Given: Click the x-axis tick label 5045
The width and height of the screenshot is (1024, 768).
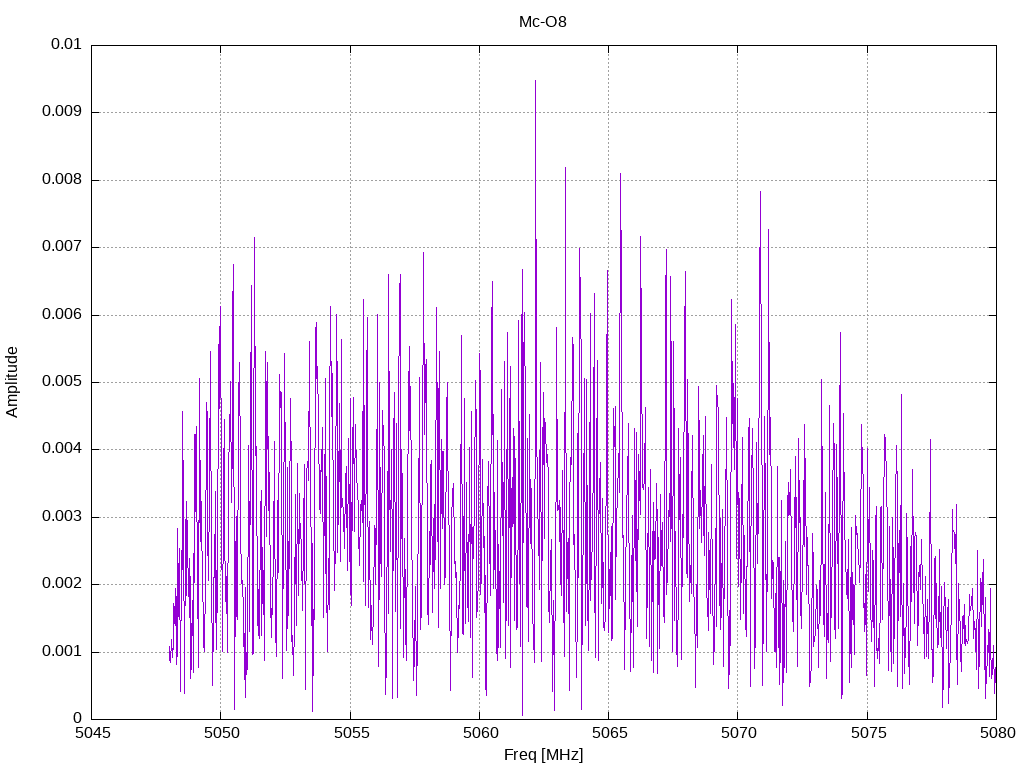Looking at the screenshot, I should click(x=92, y=733).
